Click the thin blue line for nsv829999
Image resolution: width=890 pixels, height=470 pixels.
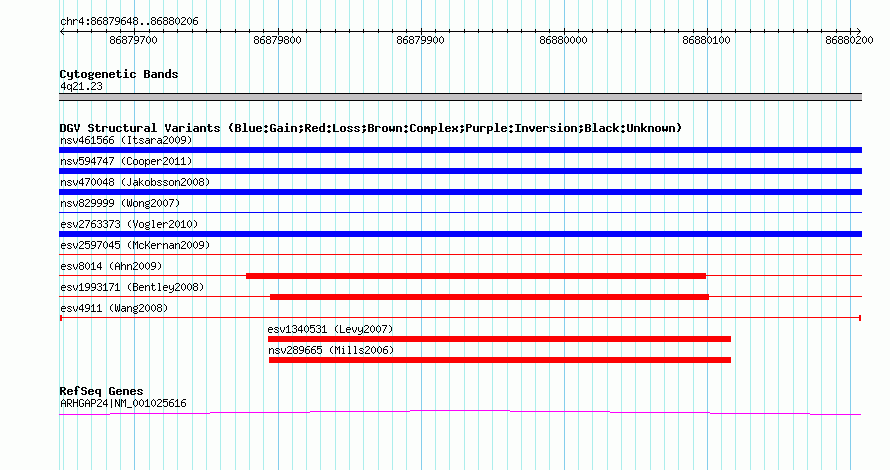[x=460, y=213]
